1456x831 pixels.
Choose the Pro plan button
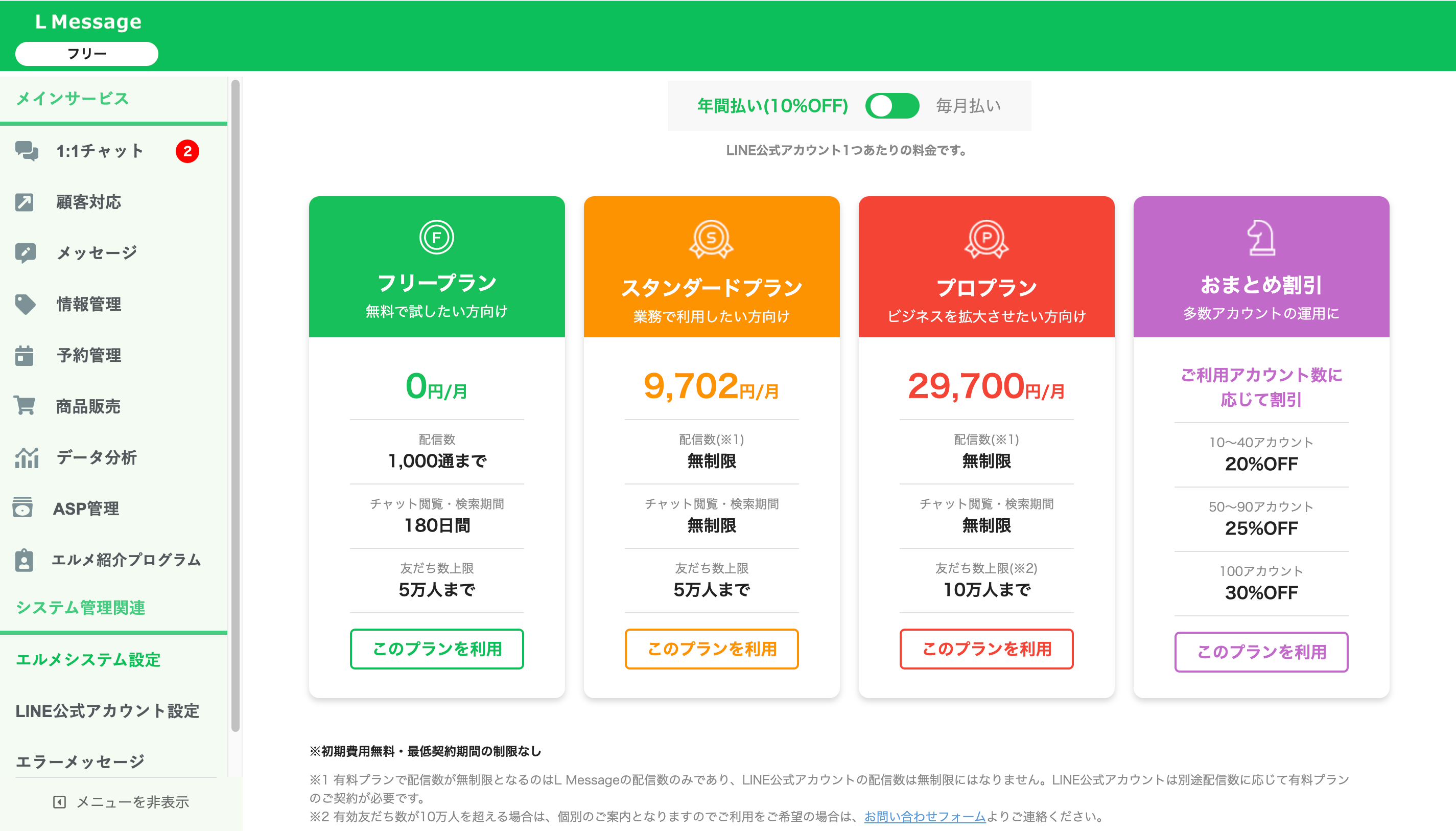tap(987, 649)
